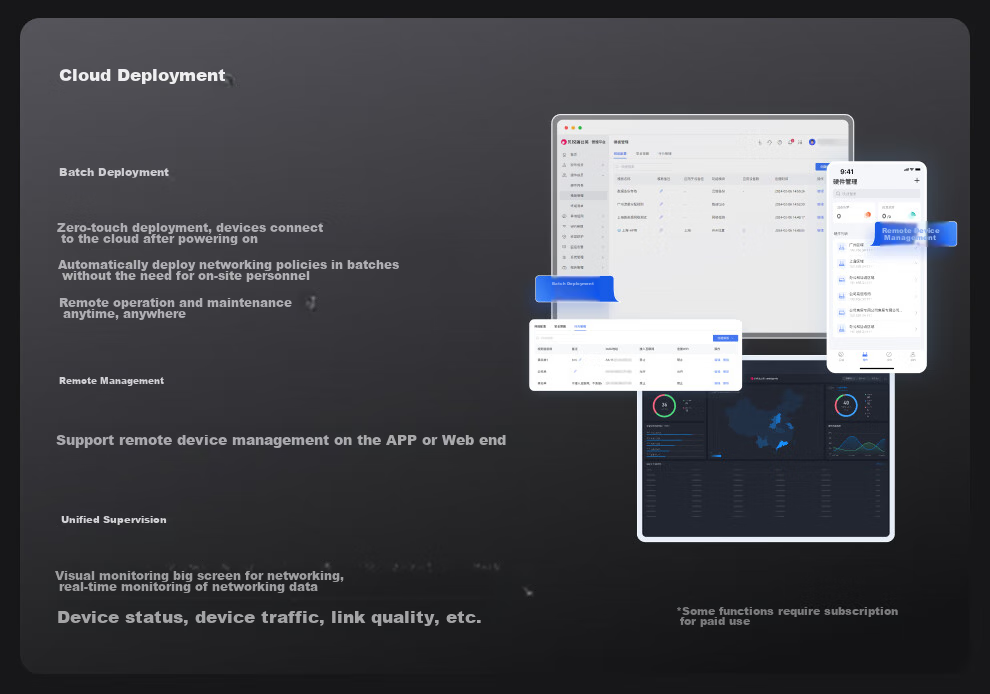Click the search field in phone screen

[875, 194]
